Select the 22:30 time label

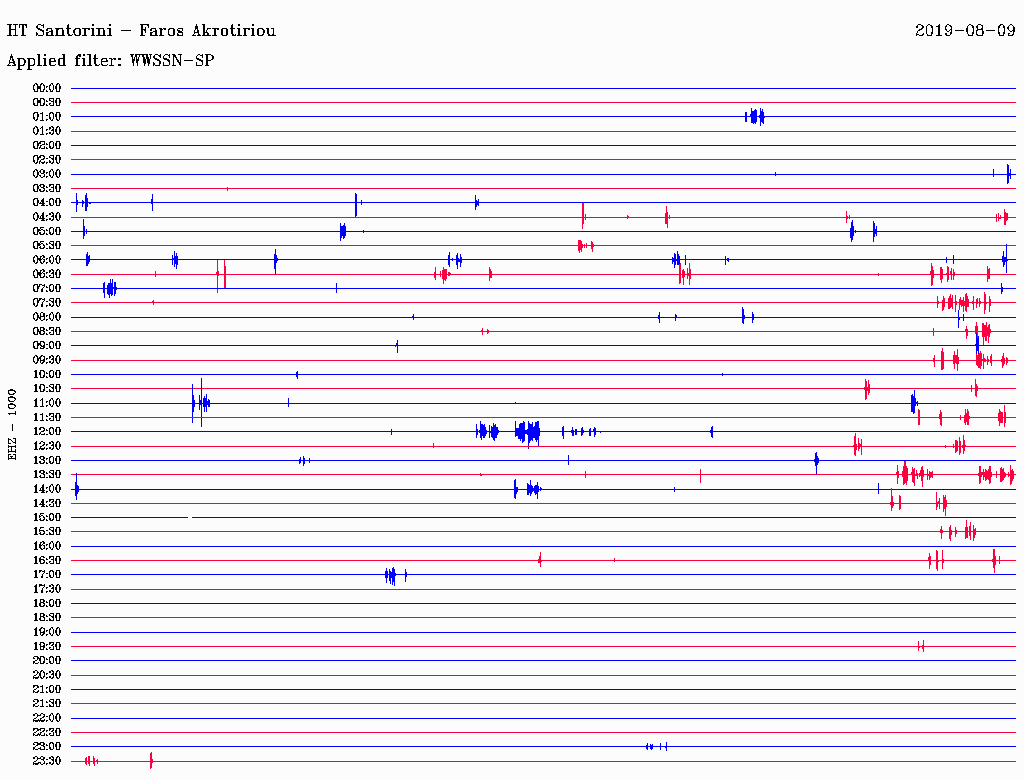click(47, 732)
